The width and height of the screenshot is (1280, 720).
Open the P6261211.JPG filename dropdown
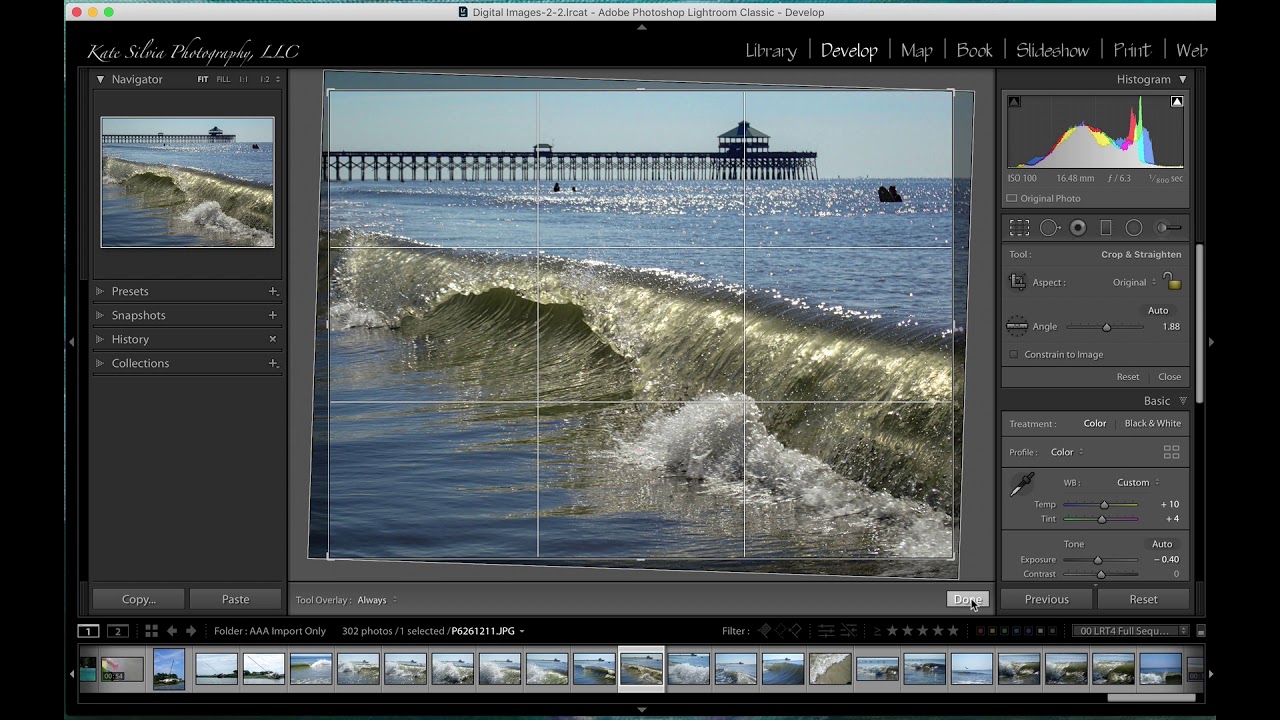coord(488,631)
